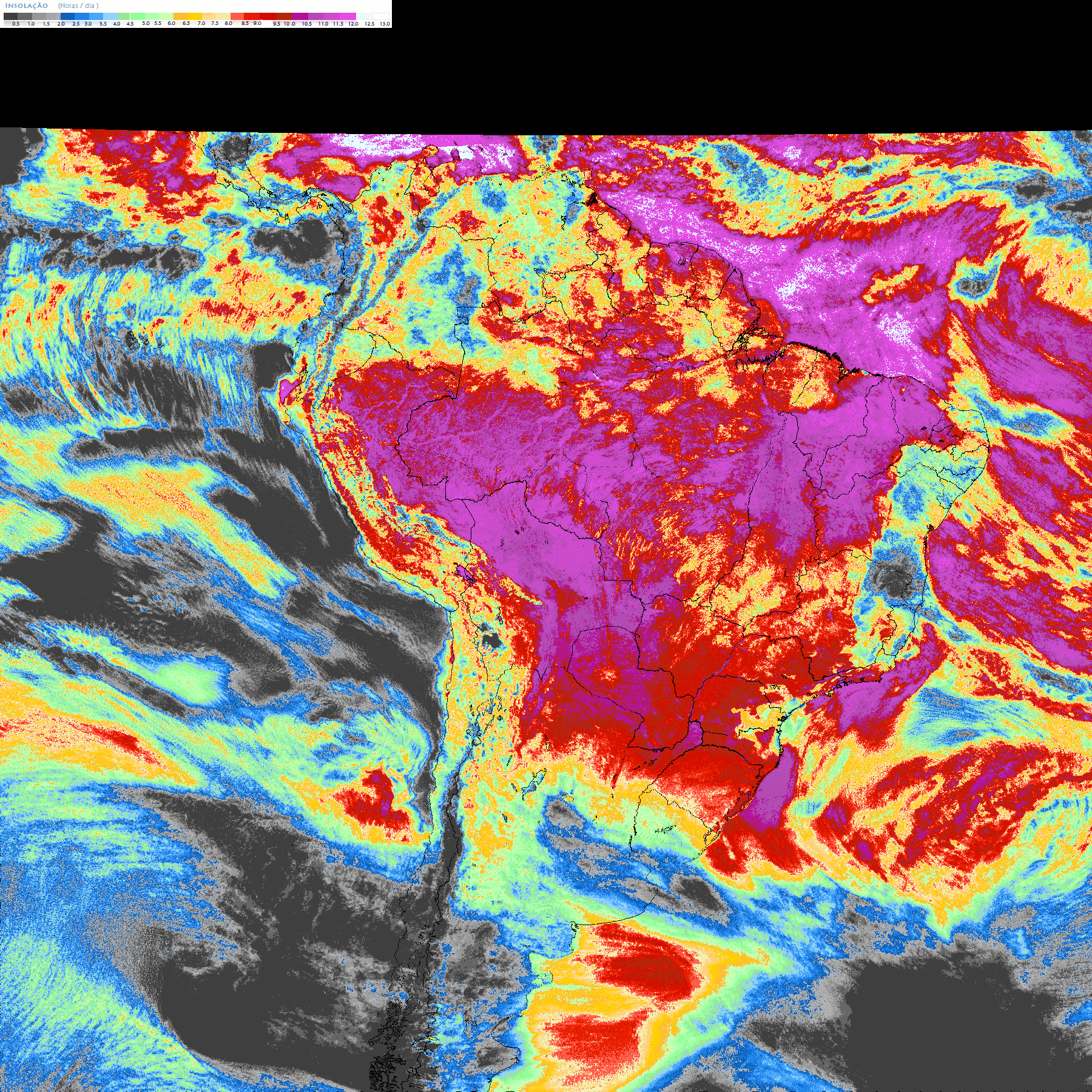Click the '11.5' legend value
The height and width of the screenshot is (1092, 1092).
(338, 24)
